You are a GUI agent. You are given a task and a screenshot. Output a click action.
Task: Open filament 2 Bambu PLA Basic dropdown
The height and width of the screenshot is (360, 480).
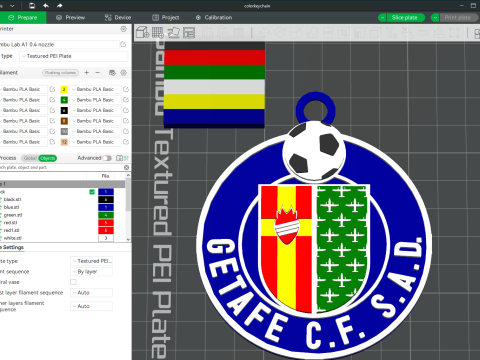(x=95, y=89)
